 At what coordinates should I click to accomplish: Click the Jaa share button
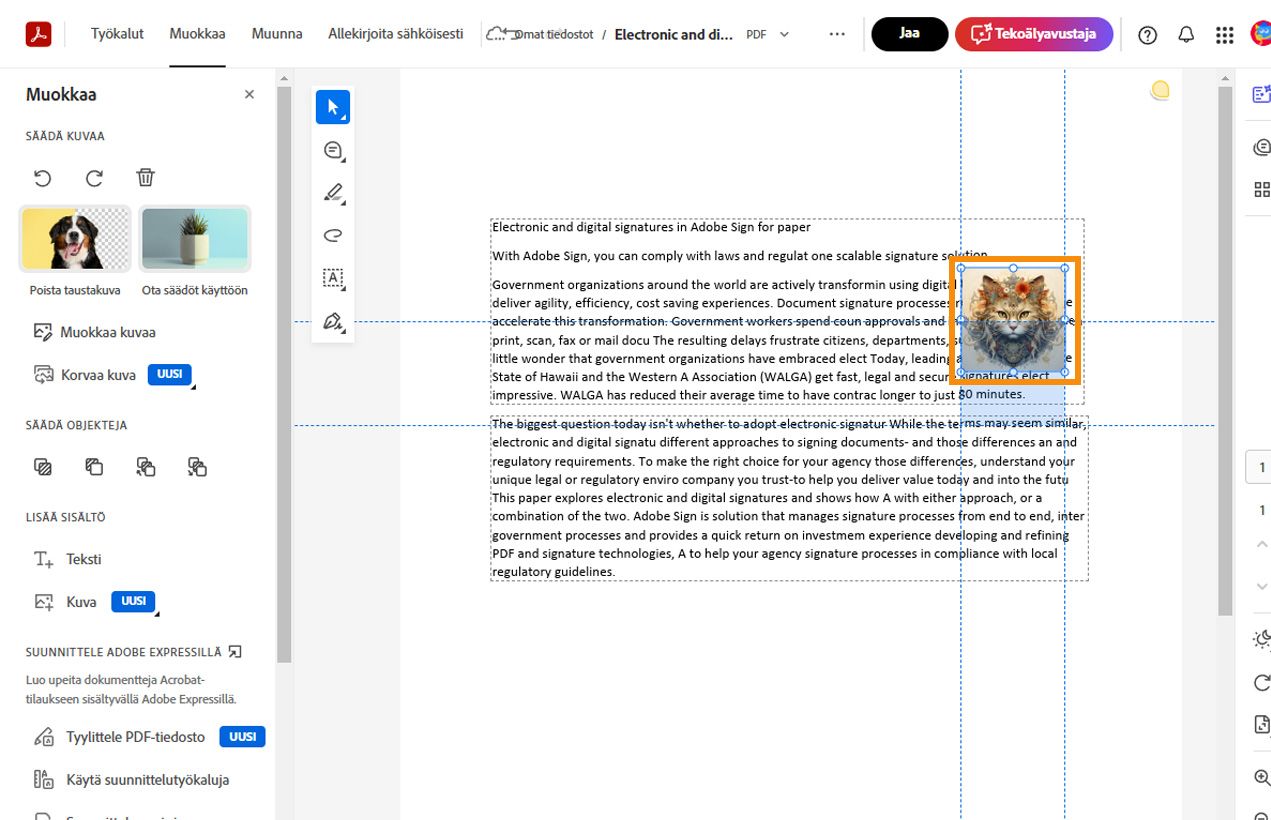(x=910, y=34)
